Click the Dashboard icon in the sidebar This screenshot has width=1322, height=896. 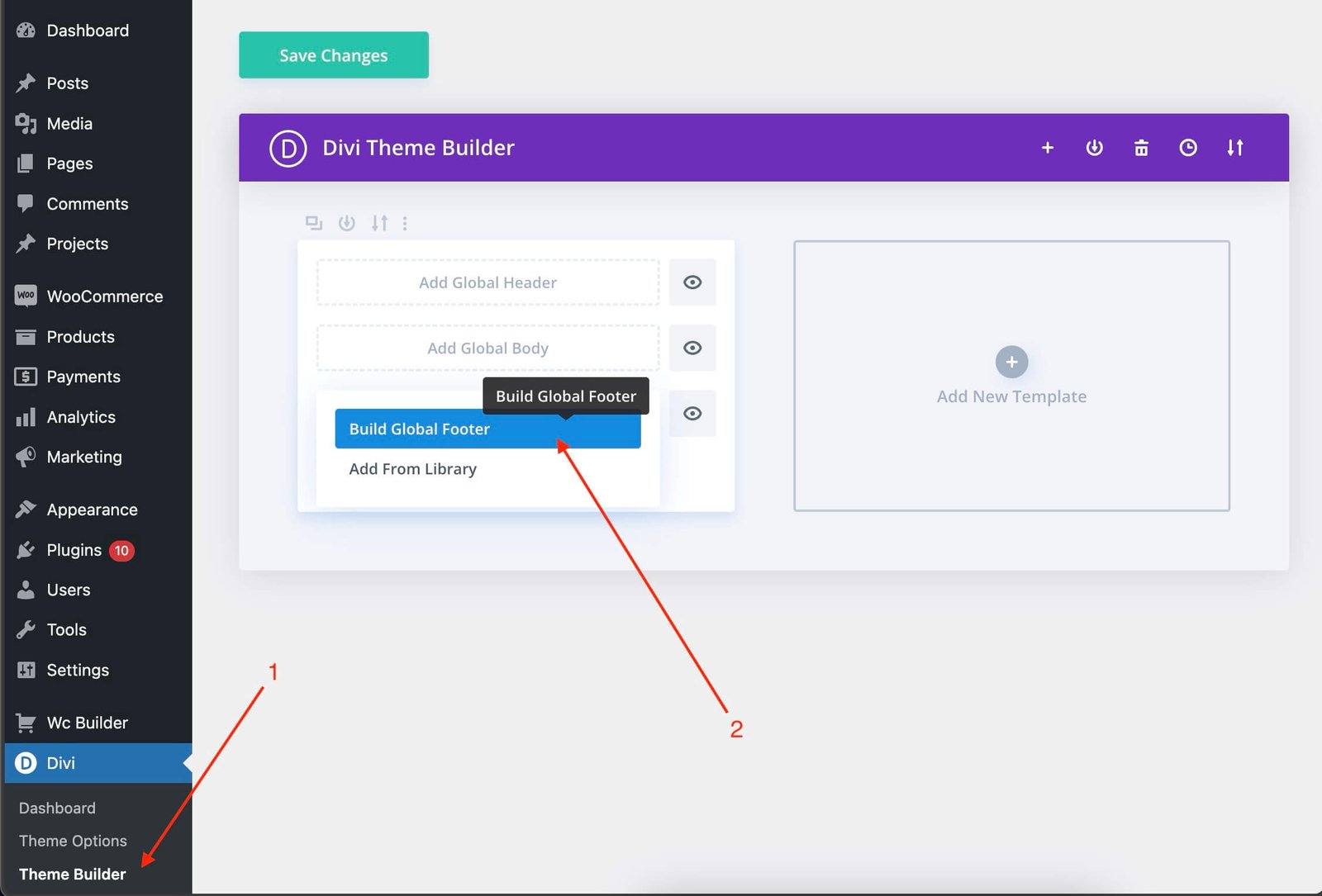tap(26, 31)
